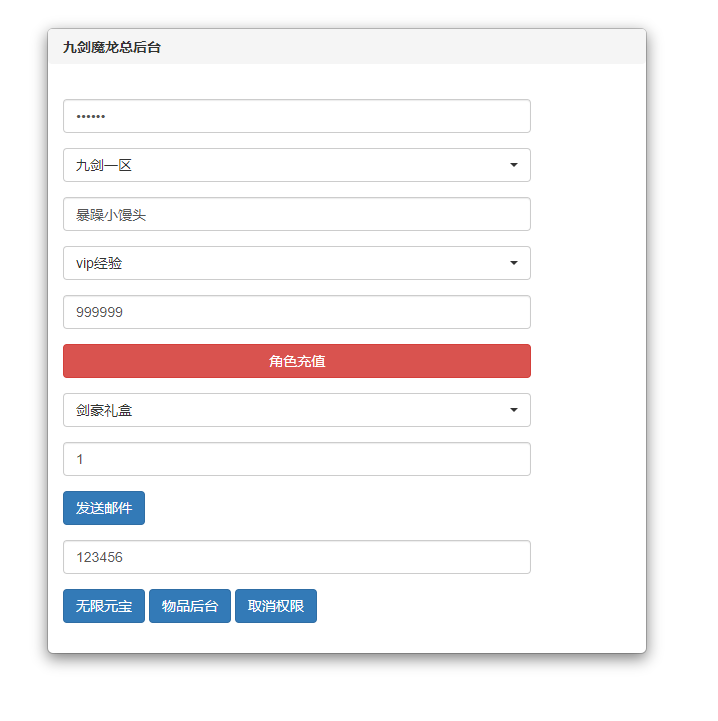The height and width of the screenshot is (721, 718).
Task: Click the 九剑一区 text in the selector
Action: coord(104,165)
